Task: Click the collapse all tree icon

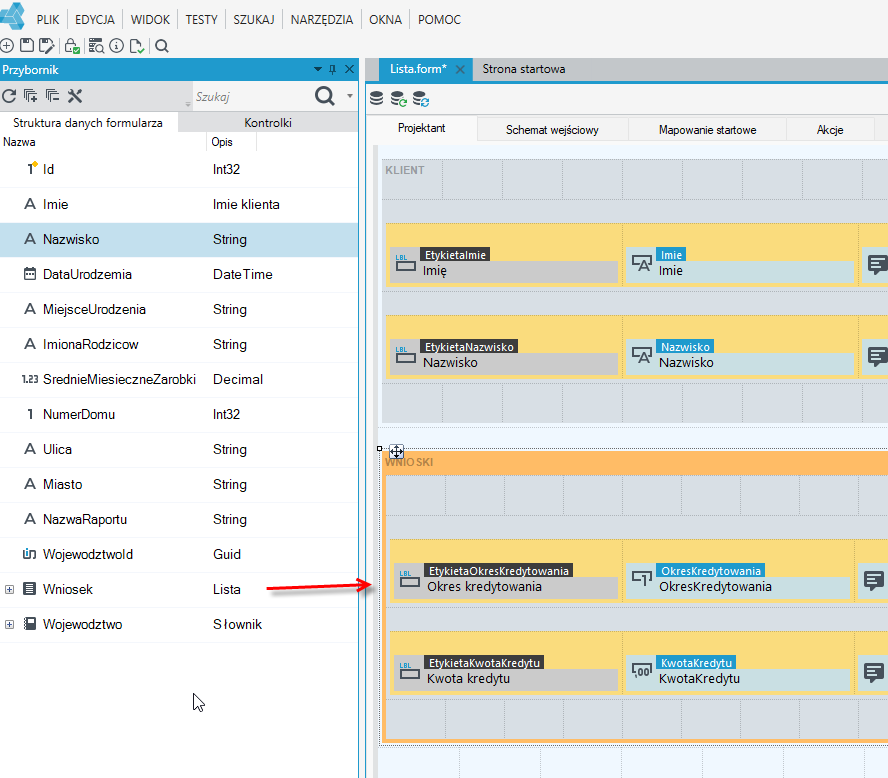Action: click(53, 96)
